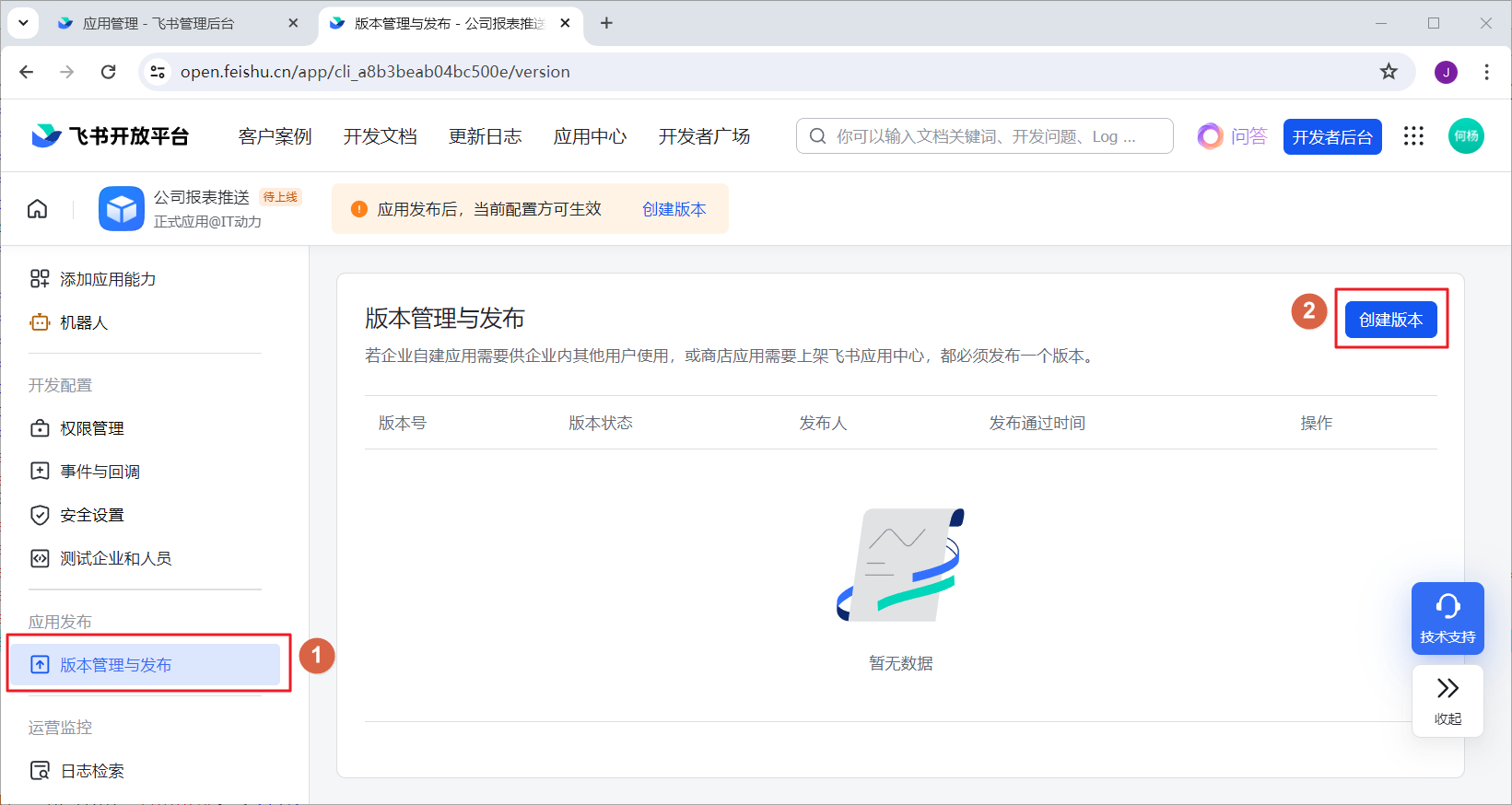The height and width of the screenshot is (805, 1512).
Task: Select 权限管理 in the sidebar
Action: [x=91, y=428]
